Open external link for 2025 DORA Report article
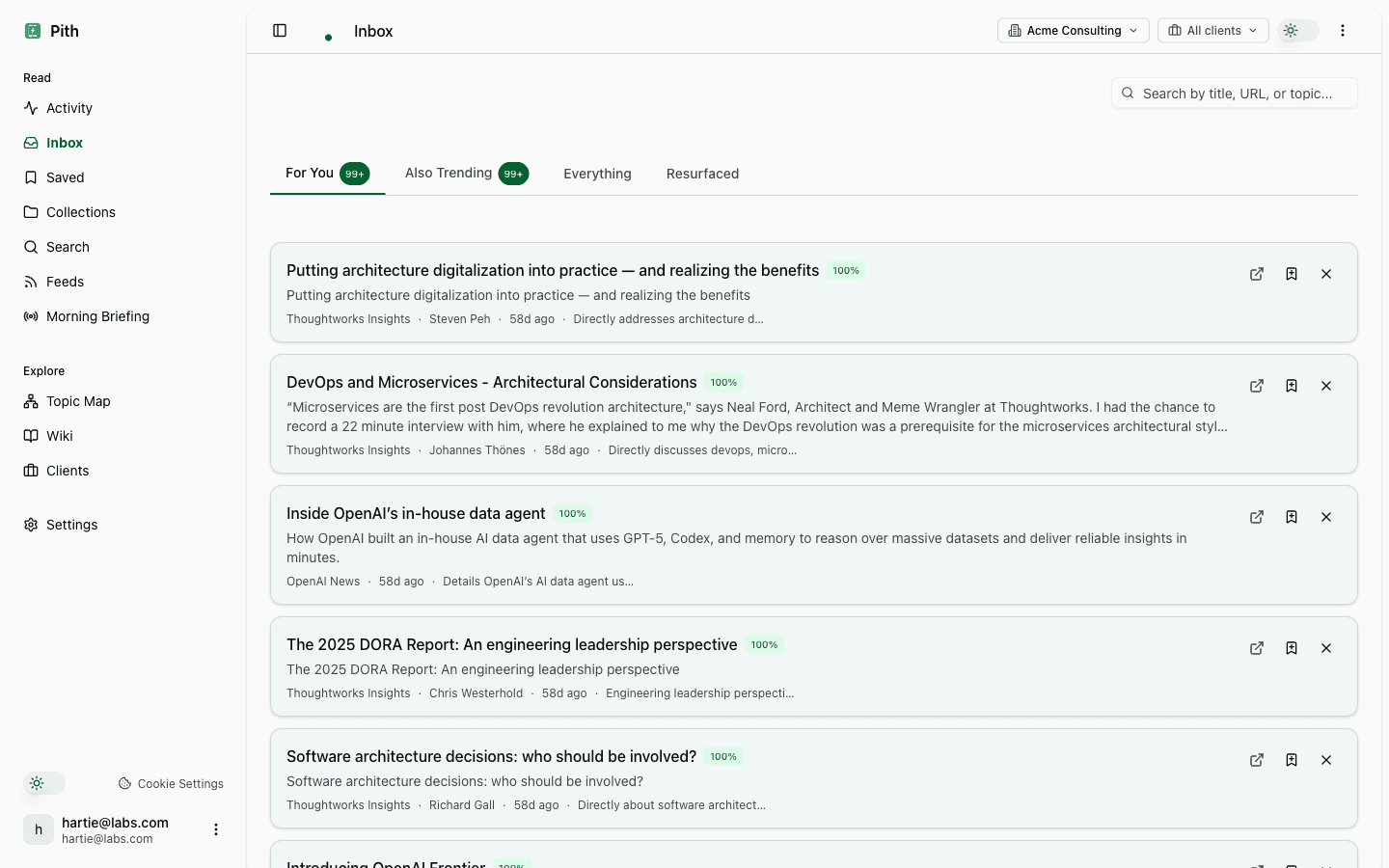The image size is (1389, 868). coord(1257,648)
